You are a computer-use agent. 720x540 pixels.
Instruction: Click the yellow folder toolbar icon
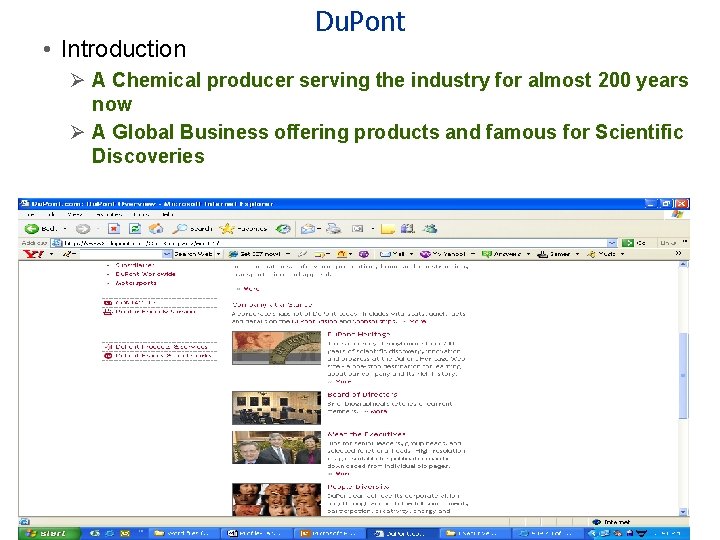[x=388, y=229]
